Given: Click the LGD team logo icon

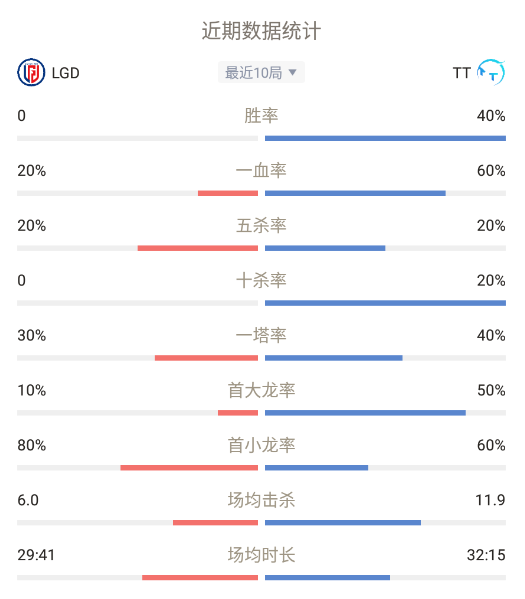Looking at the screenshot, I should click(x=31, y=72).
